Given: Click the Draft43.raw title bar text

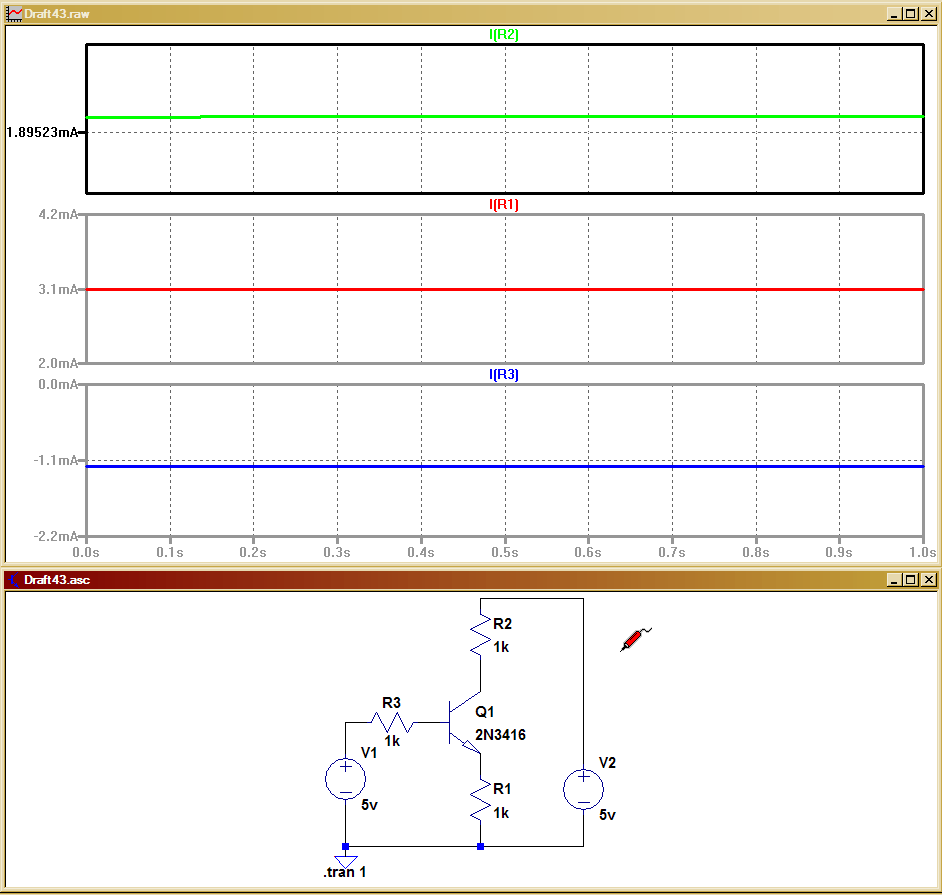Looking at the screenshot, I should click(56, 14).
